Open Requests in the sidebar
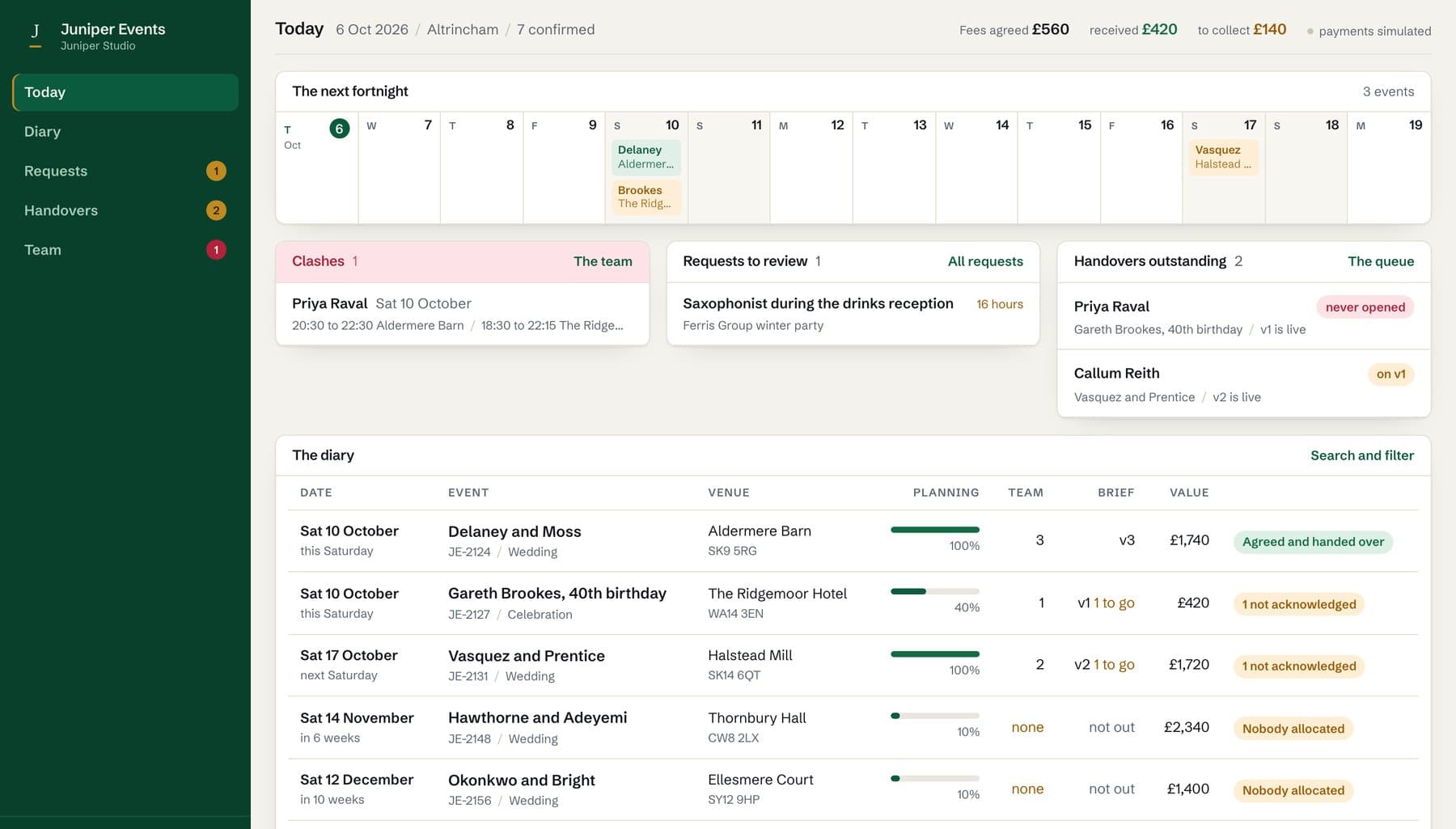Viewport: 1456px width, 829px height. click(125, 171)
